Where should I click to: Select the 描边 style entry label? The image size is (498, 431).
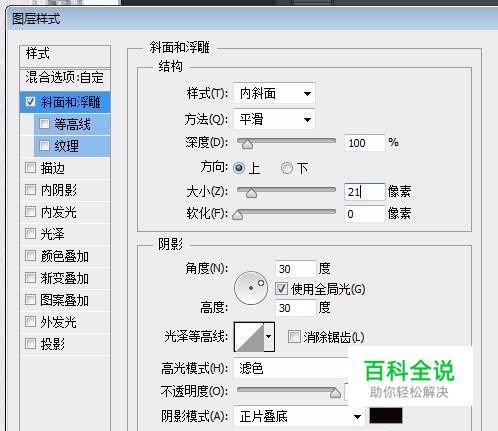(x=53, y=168)
